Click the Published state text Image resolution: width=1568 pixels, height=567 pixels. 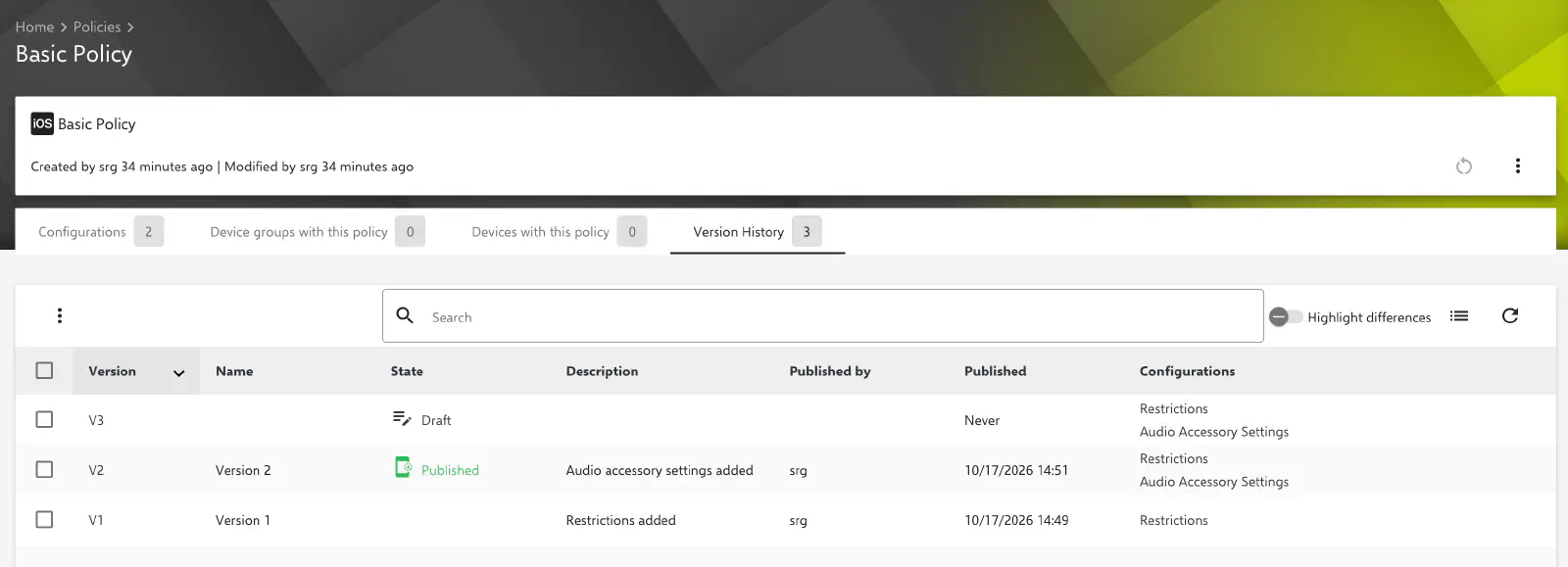pos(450,470)
